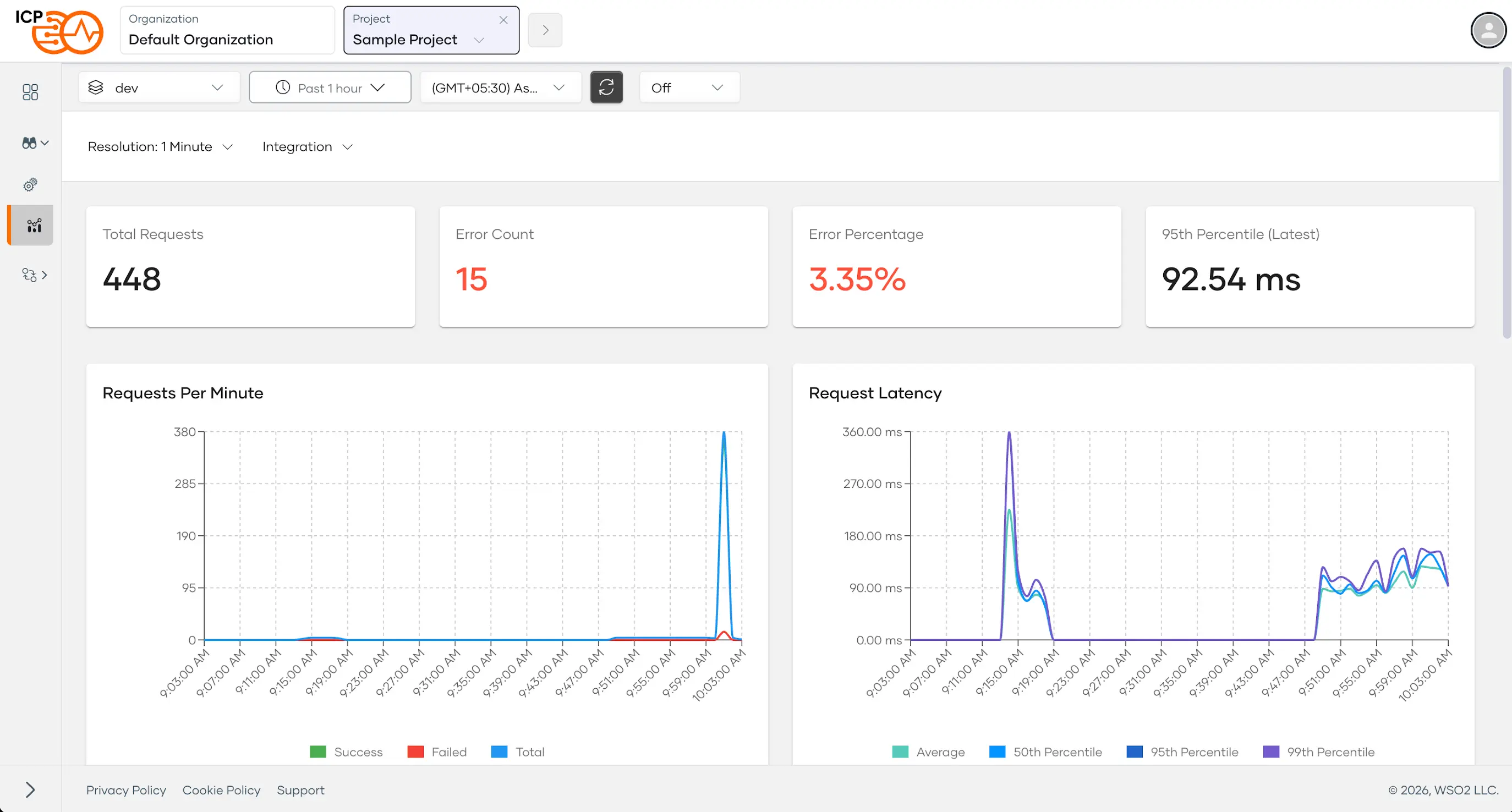Click the ICP logo icon
Image resolution: width=1512 pixels, height=812 pixels.
point(60,31)
